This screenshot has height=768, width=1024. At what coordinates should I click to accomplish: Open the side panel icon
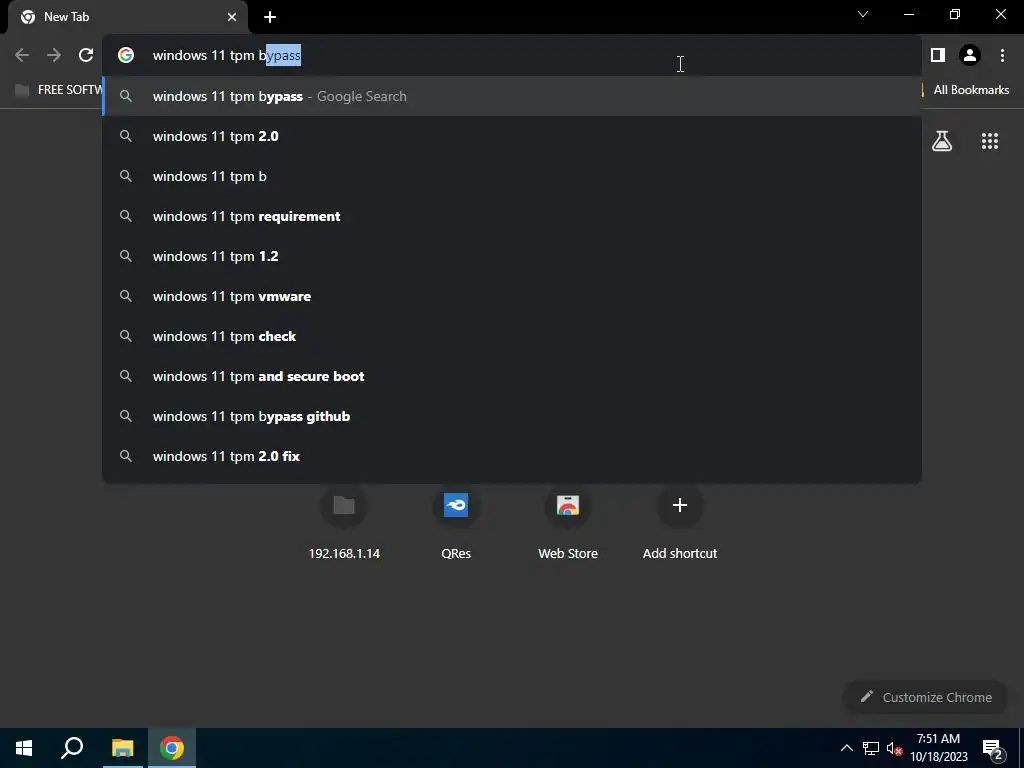click(x=938, y=55)
